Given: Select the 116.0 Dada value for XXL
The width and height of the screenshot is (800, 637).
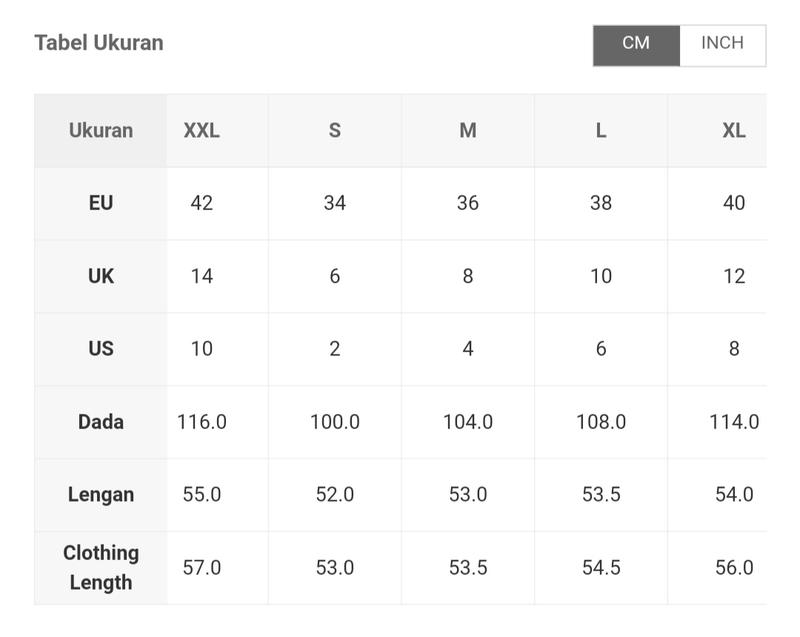Looking at the screenshot, I should point(202,422).
